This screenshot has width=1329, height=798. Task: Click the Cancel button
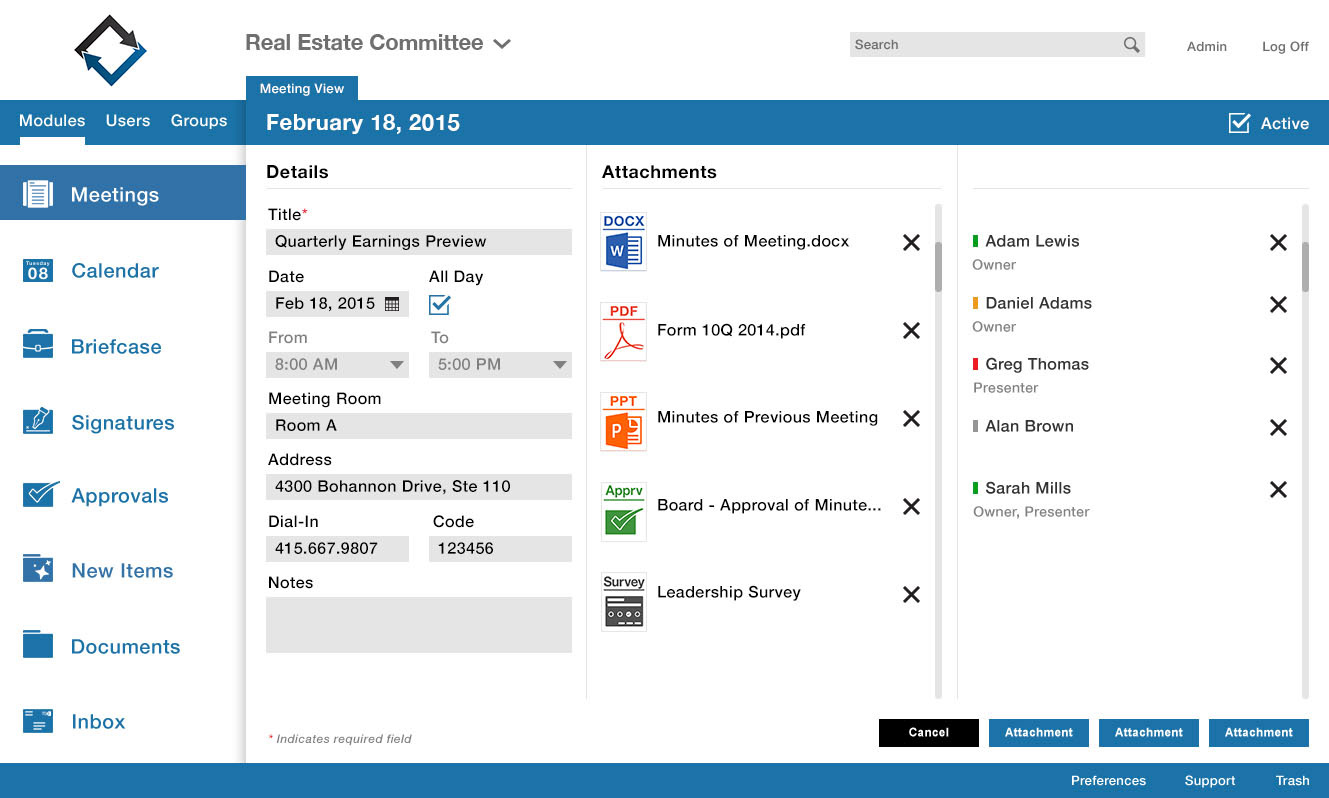pyautogui.click(x=929, y=732)
